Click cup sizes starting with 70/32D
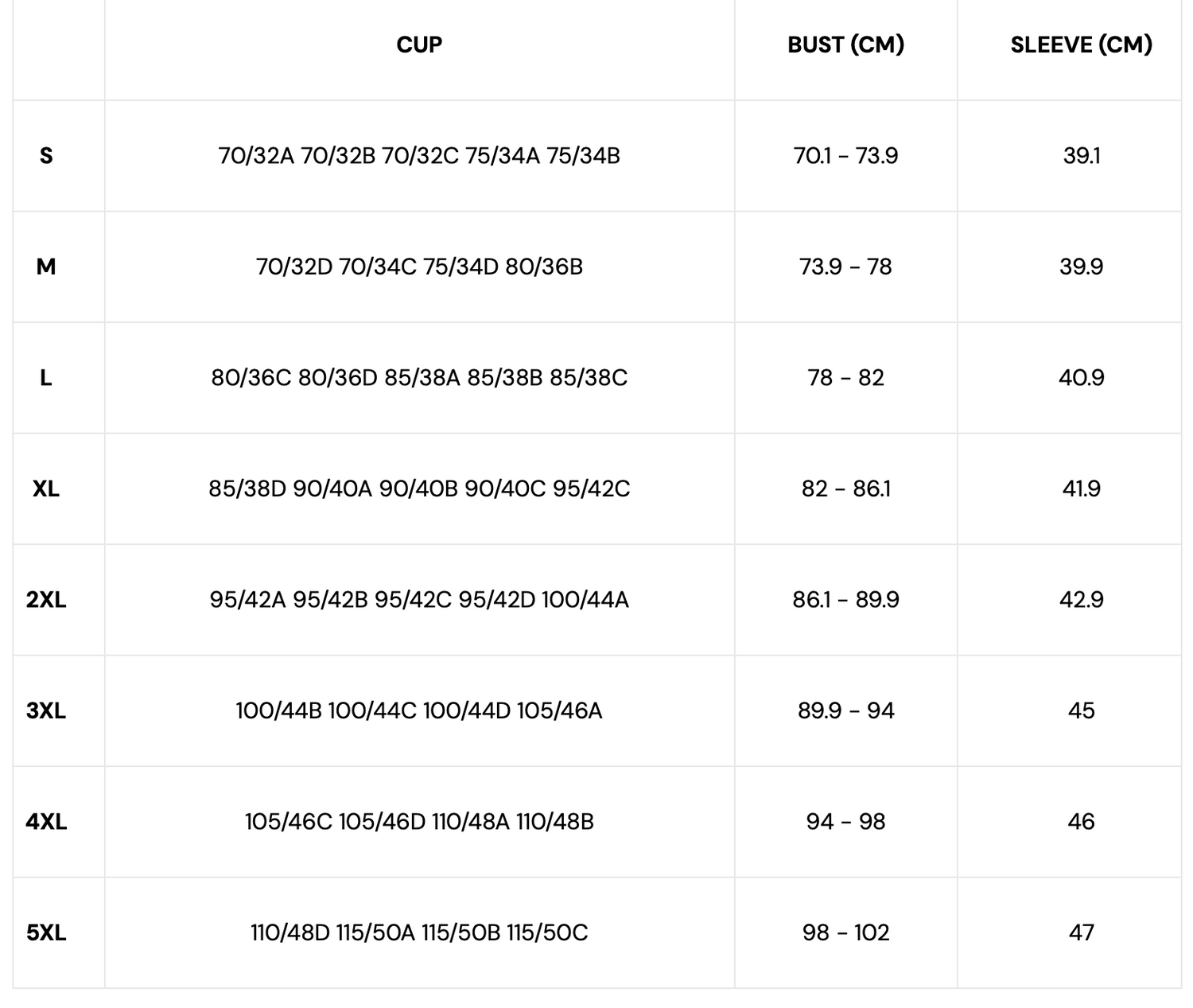The image size is (1193, 1008). [419, 267]
